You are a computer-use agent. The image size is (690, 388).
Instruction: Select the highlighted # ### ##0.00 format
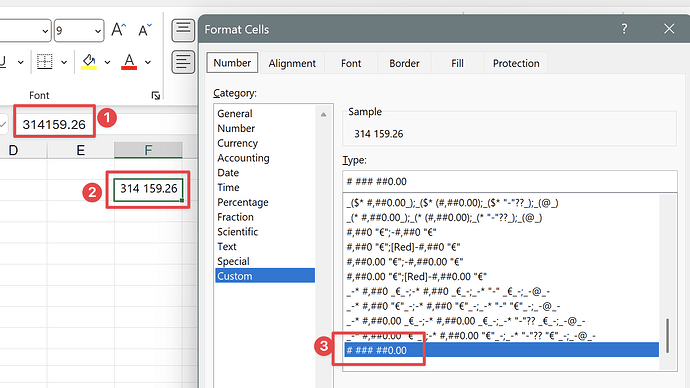pyautogui.click(x=501, y=350)
